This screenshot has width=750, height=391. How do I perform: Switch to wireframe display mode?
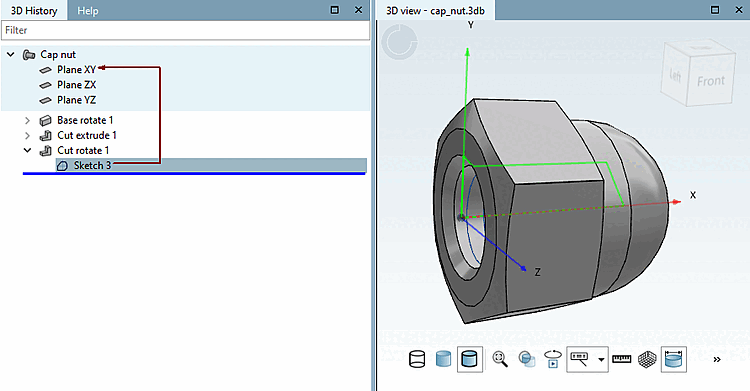coord(417,359)
